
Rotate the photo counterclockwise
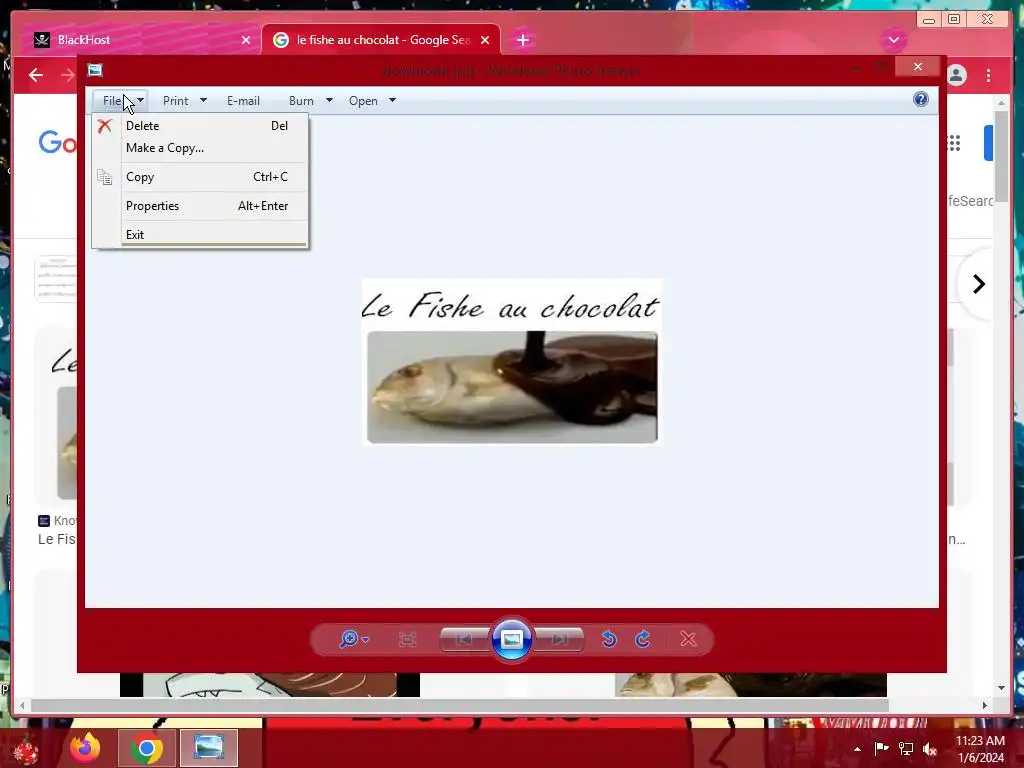[x=609, y=639]
